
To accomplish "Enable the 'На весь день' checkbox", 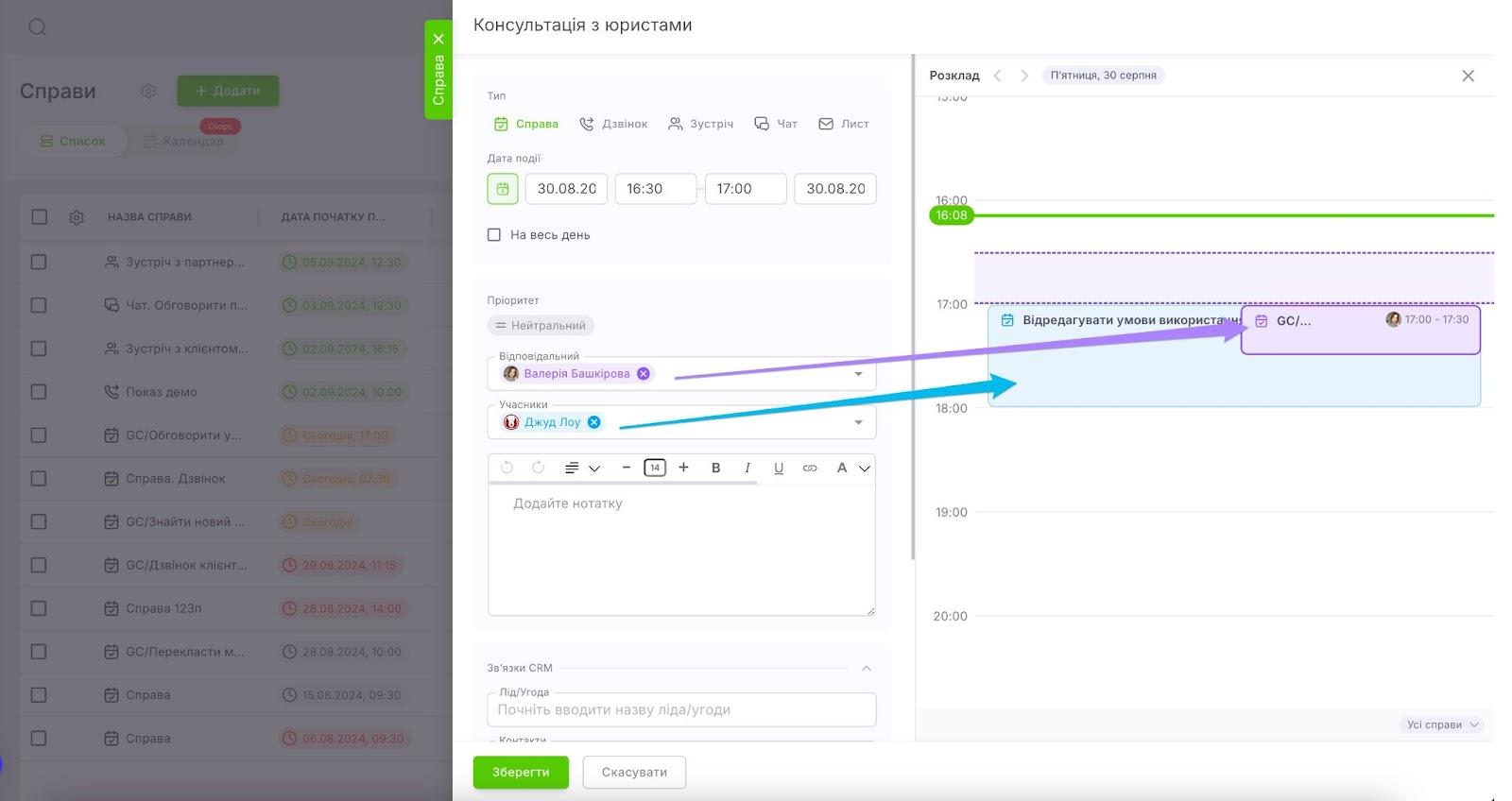I will point(493,235).
